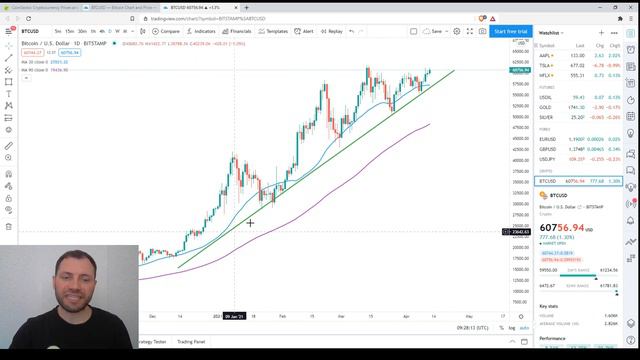Open a new browser tab with plus
640x360 pixels.
pos(247,8)
